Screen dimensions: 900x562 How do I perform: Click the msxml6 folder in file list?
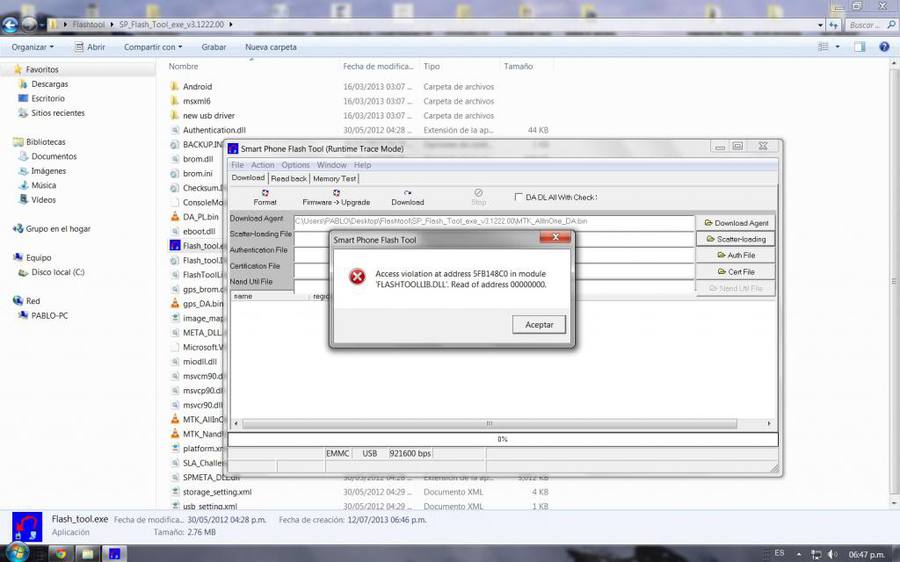(x=196, y=101)
